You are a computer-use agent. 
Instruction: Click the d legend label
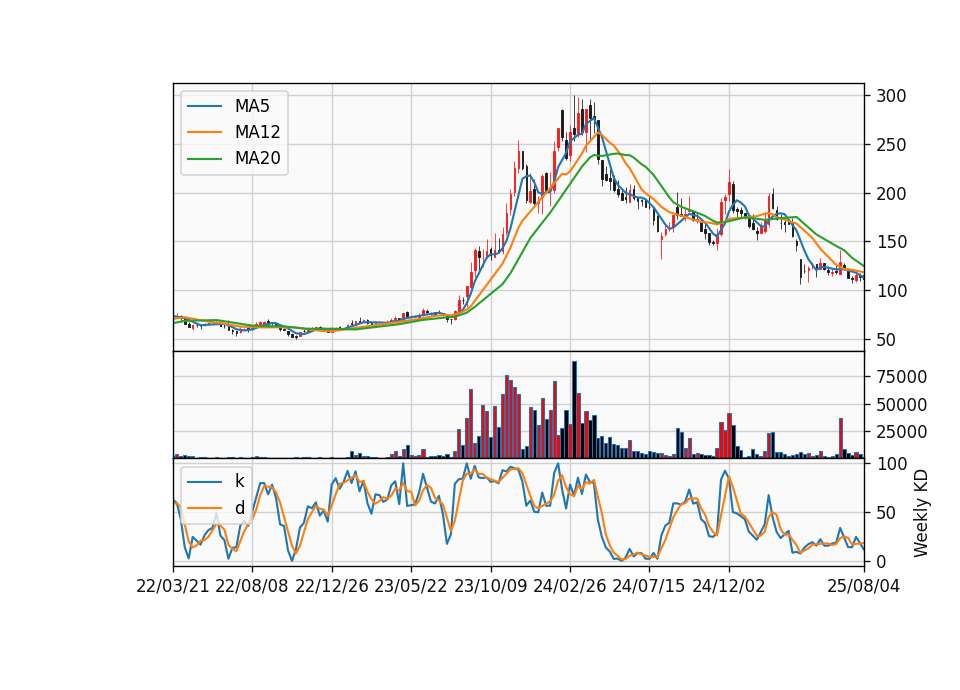(239, 508)
